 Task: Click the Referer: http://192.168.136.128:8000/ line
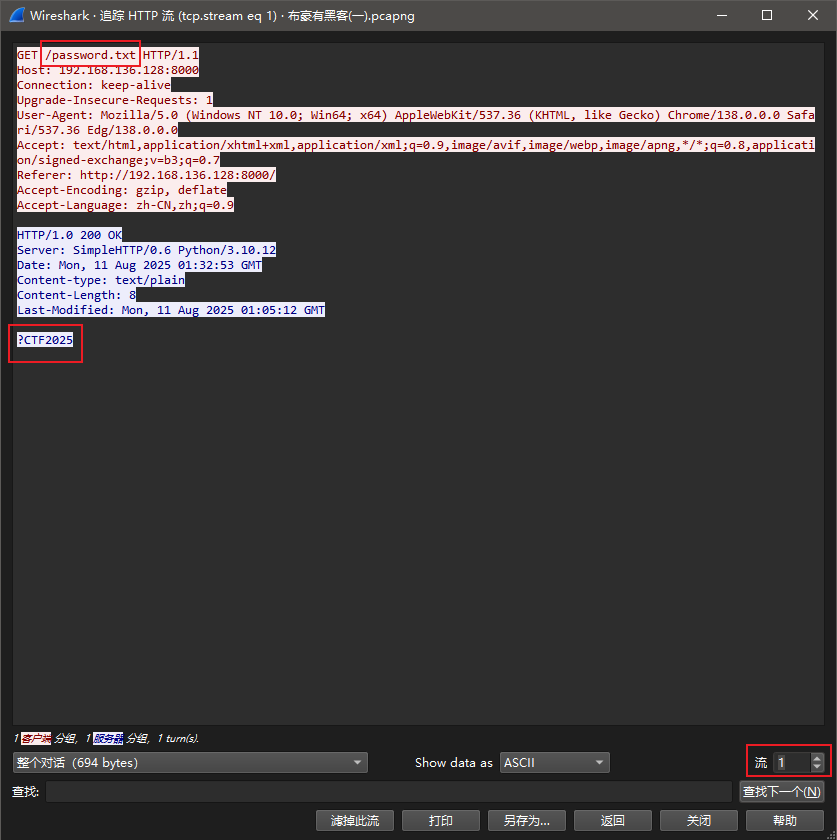click(x=146, y=175)
